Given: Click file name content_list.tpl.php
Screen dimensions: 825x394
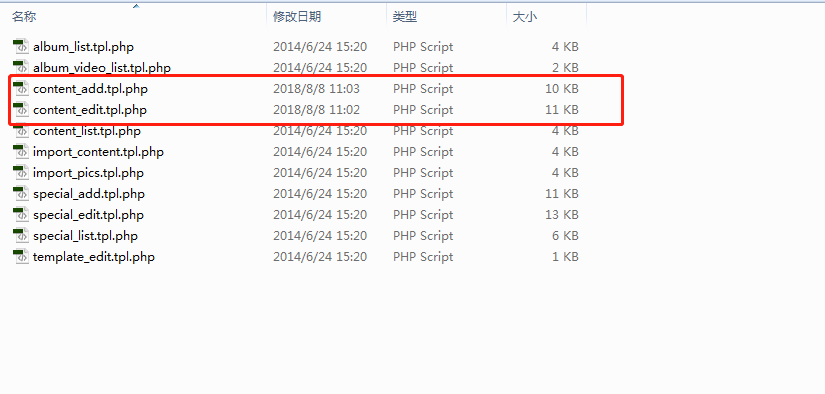Looking at the screenshot, I should pos(87,131).
